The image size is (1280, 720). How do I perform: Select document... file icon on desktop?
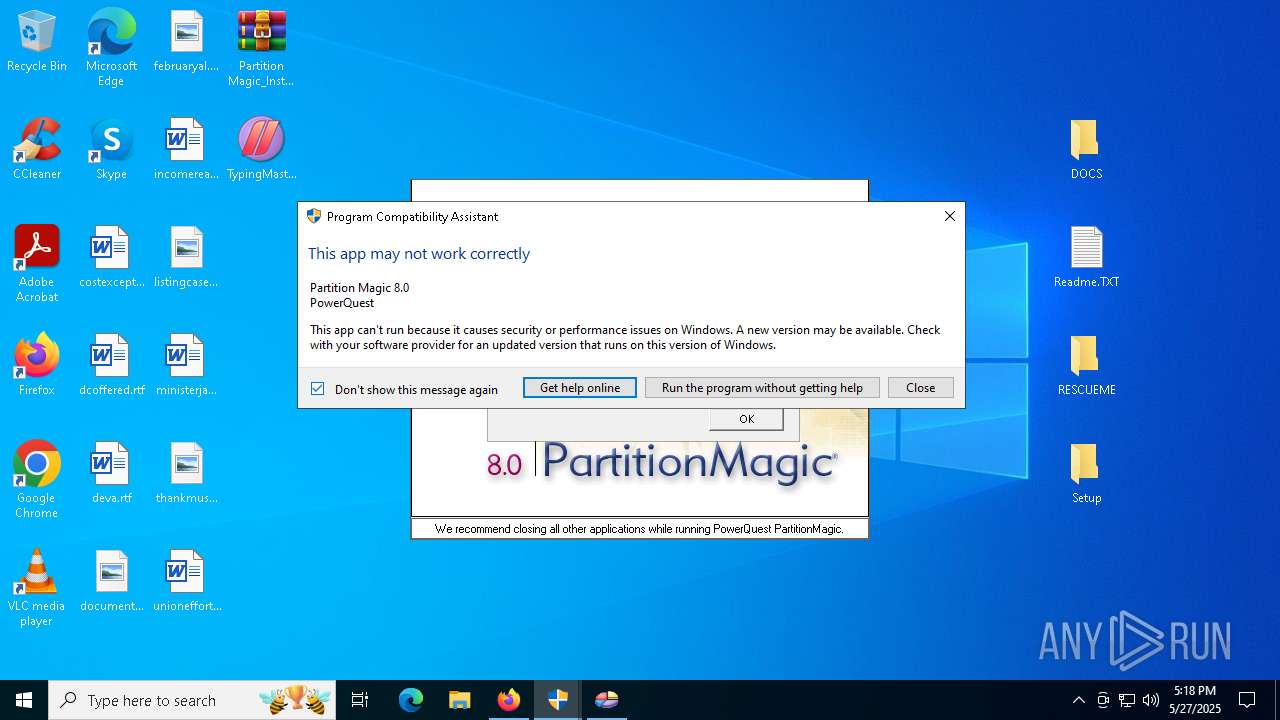tap(111, 582)
